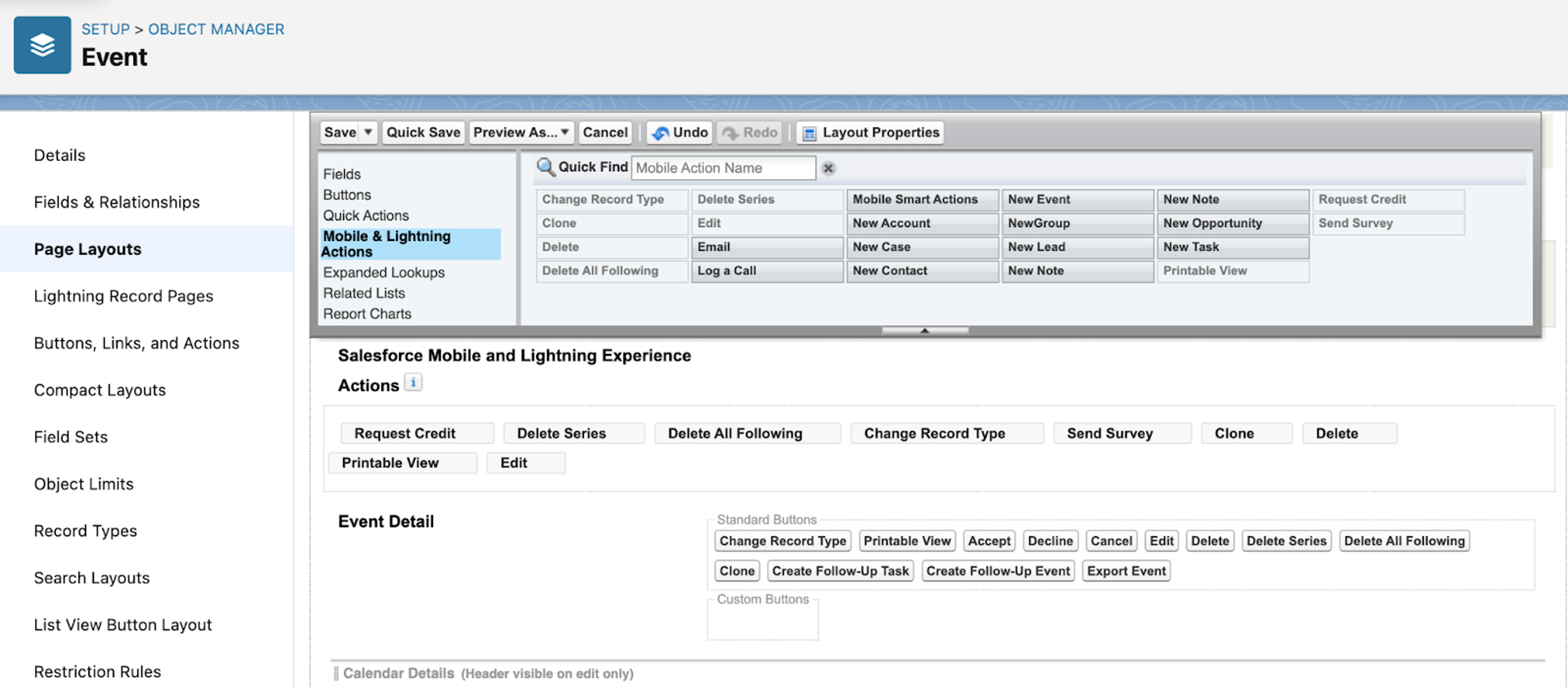
Task: Click the Object Manager layers icon
Action: point(42,45)
